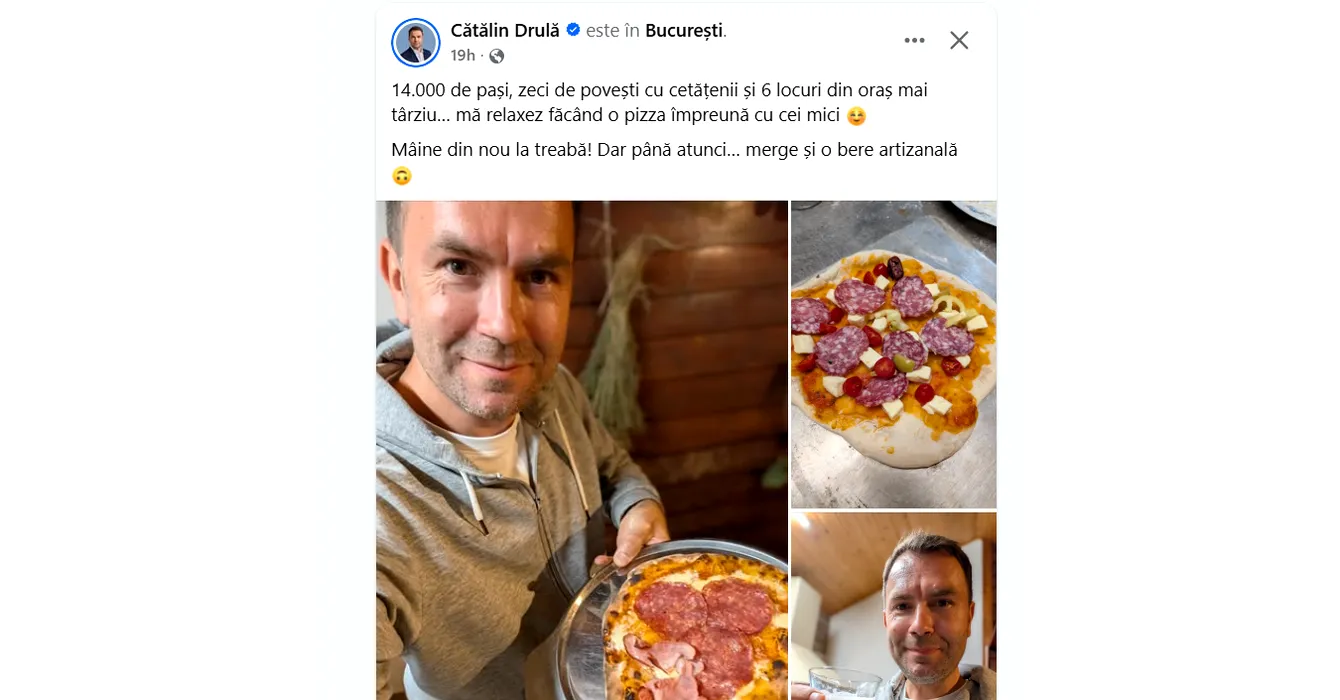
Task: Click the blue verified badge beside the name
Action: point(573,30)
